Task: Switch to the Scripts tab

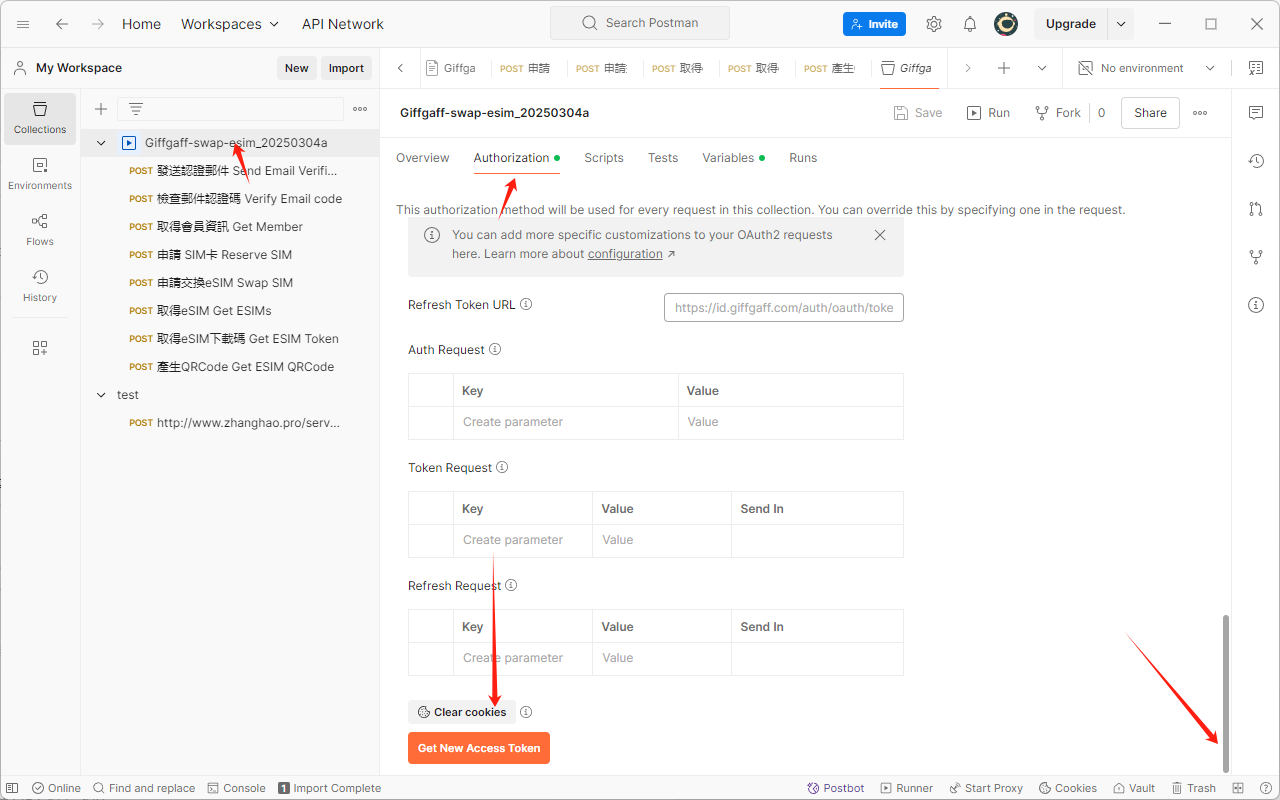Action: tap(603, 158)
